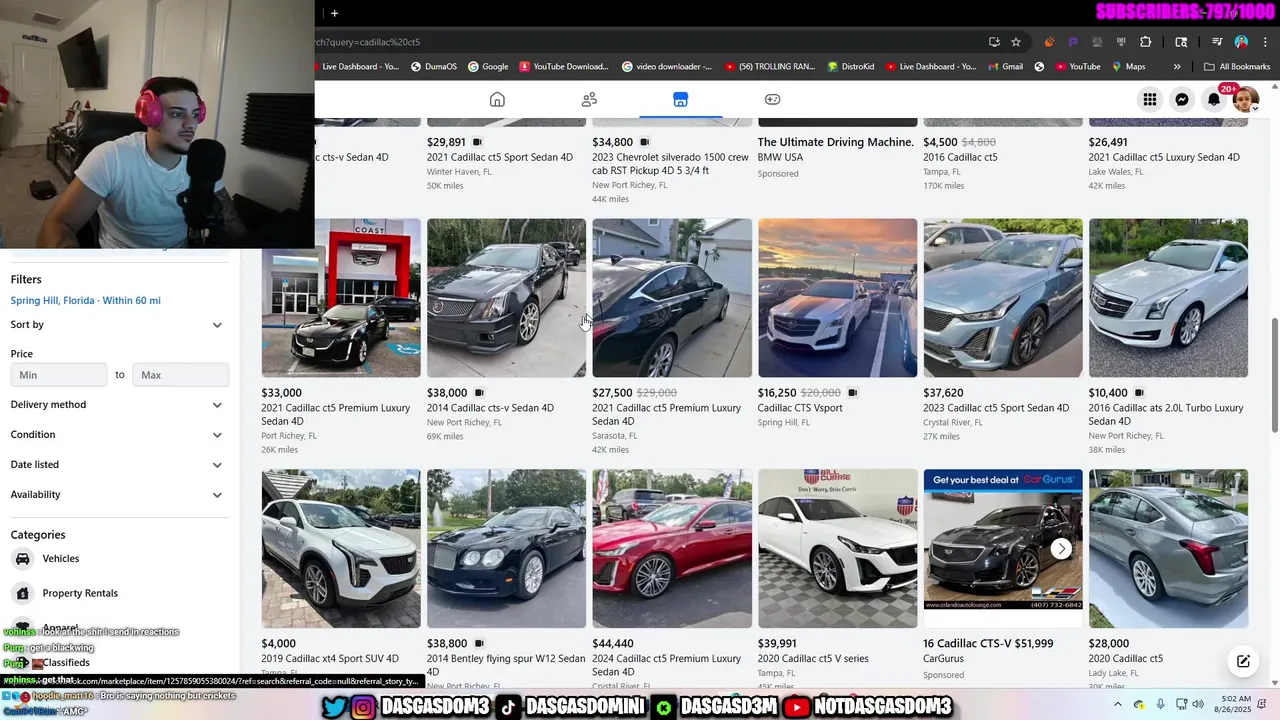Open Gmail bookmark
The width and height of the screenshot is (1280, 720).
[x=1004, y=67]
